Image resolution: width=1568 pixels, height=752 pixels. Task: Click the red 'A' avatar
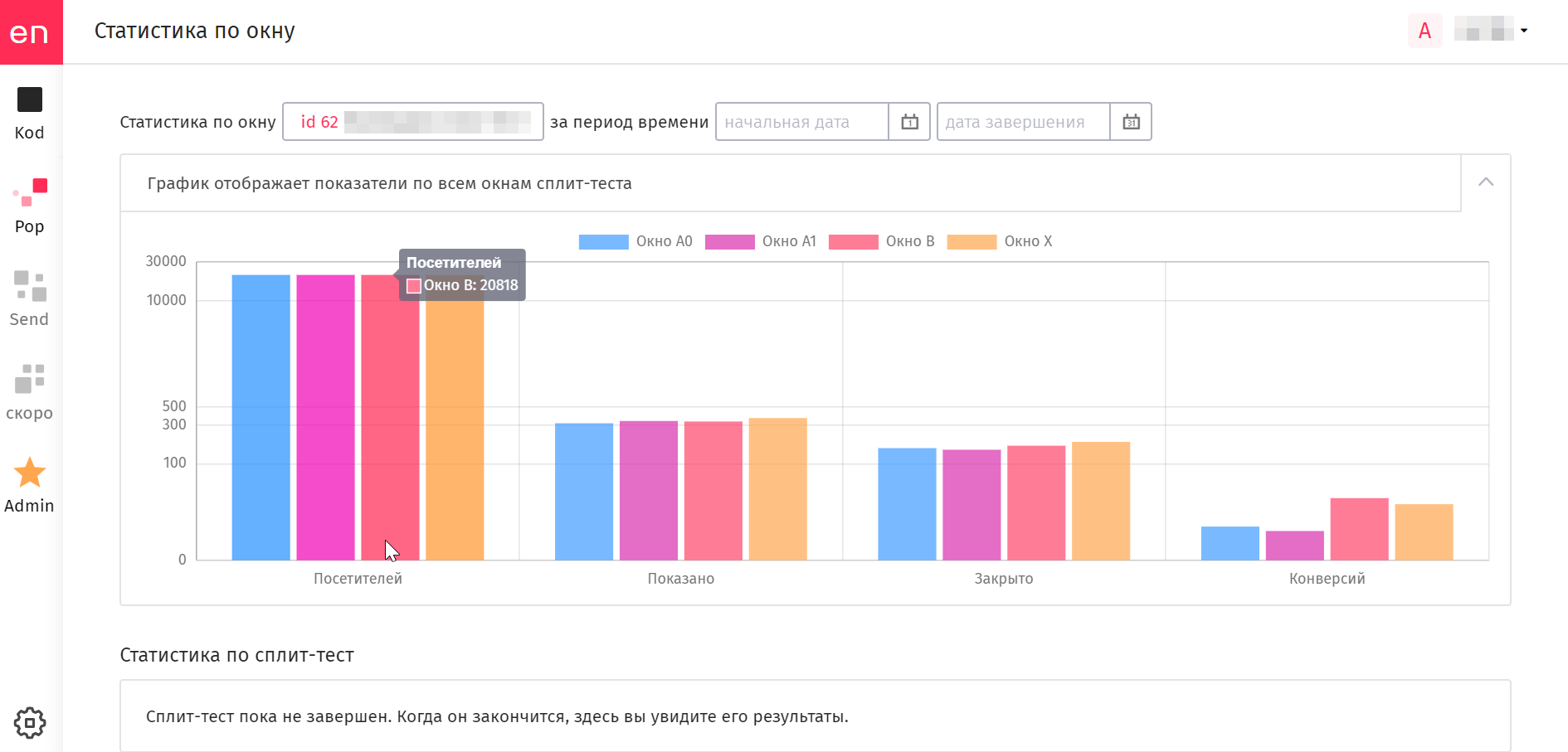pyautogui.click(x=1424, y=31)
